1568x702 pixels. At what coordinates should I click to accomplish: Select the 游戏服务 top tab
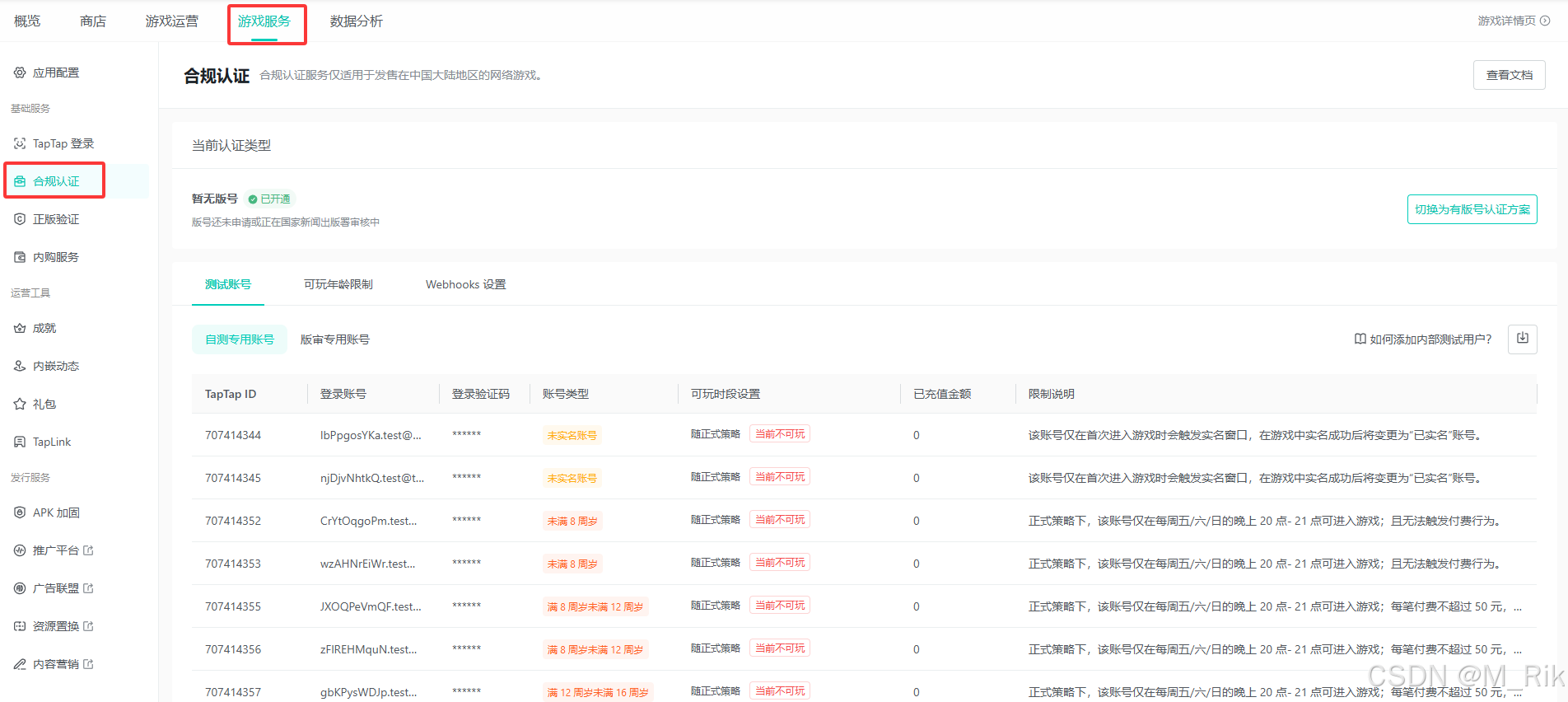click(264, 21)
